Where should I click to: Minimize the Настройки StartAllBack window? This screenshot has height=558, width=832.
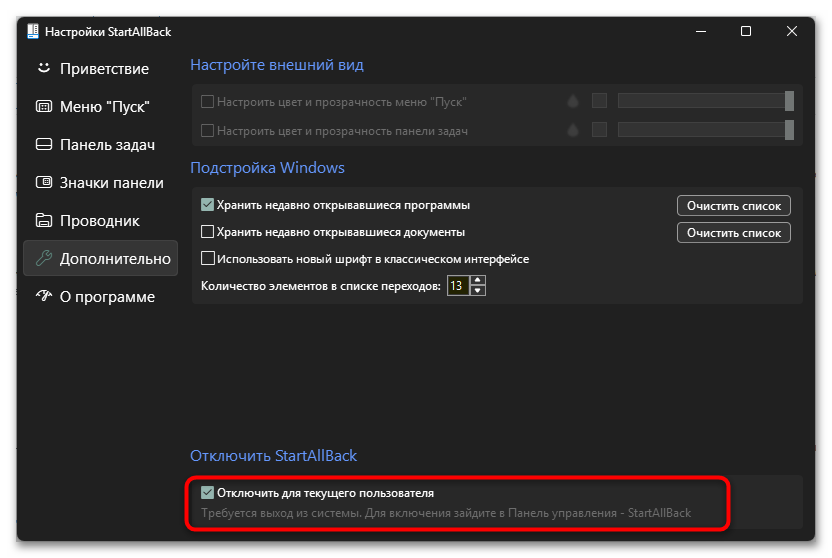point(701,31)
